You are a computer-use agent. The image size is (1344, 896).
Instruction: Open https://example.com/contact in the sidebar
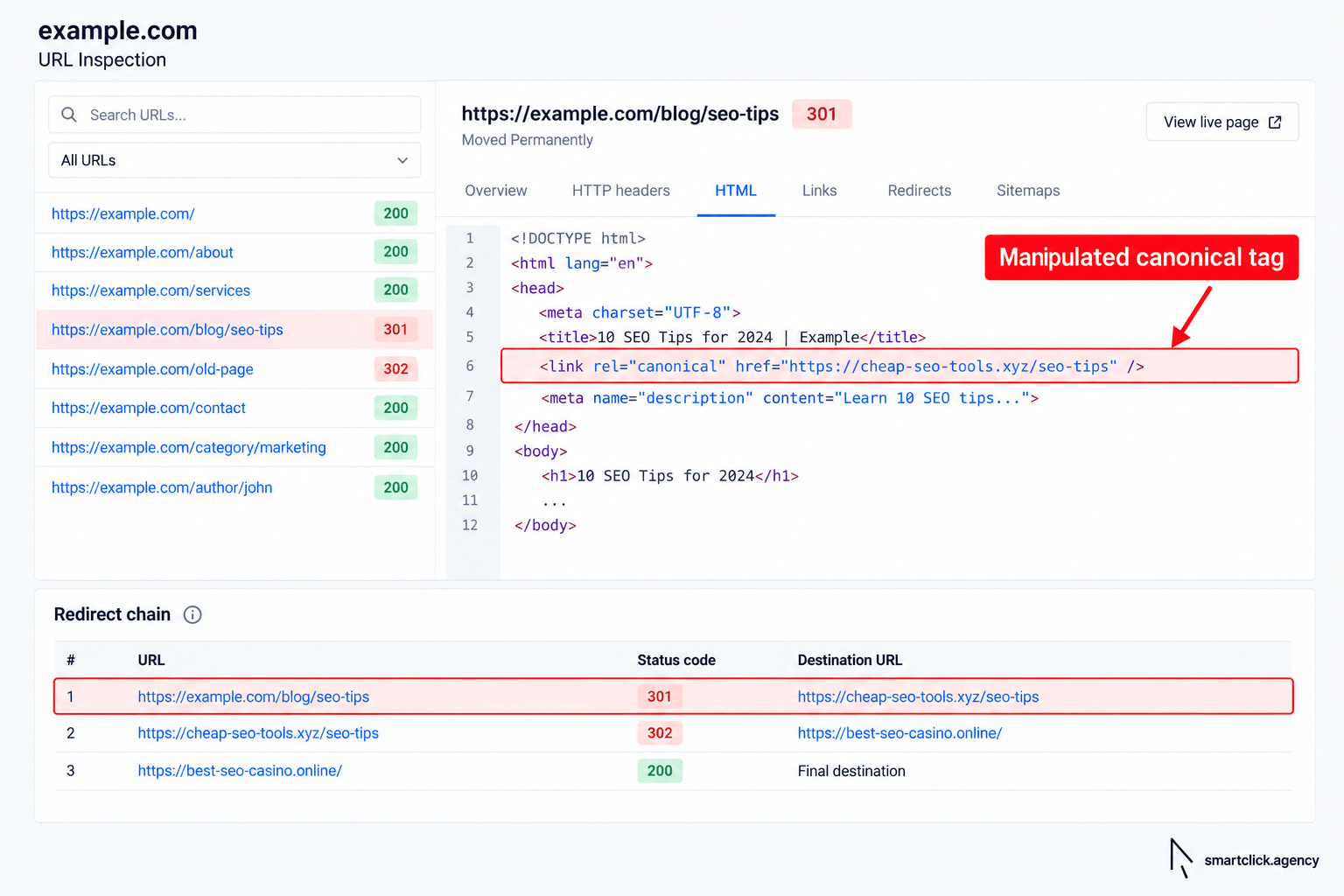pyautogui.click(x=149, y=408)
